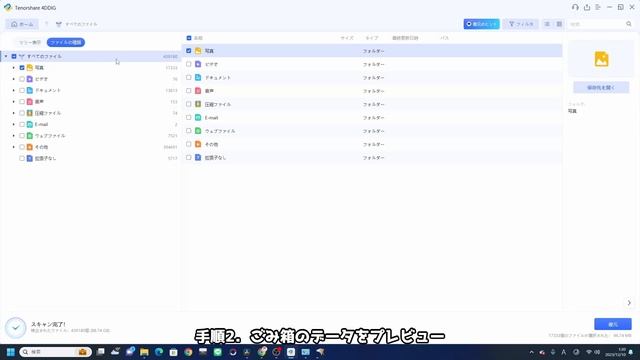Check ビデオ checkbox in file list
This screenshot has height=360, width=640.
[x=189, y=64]
